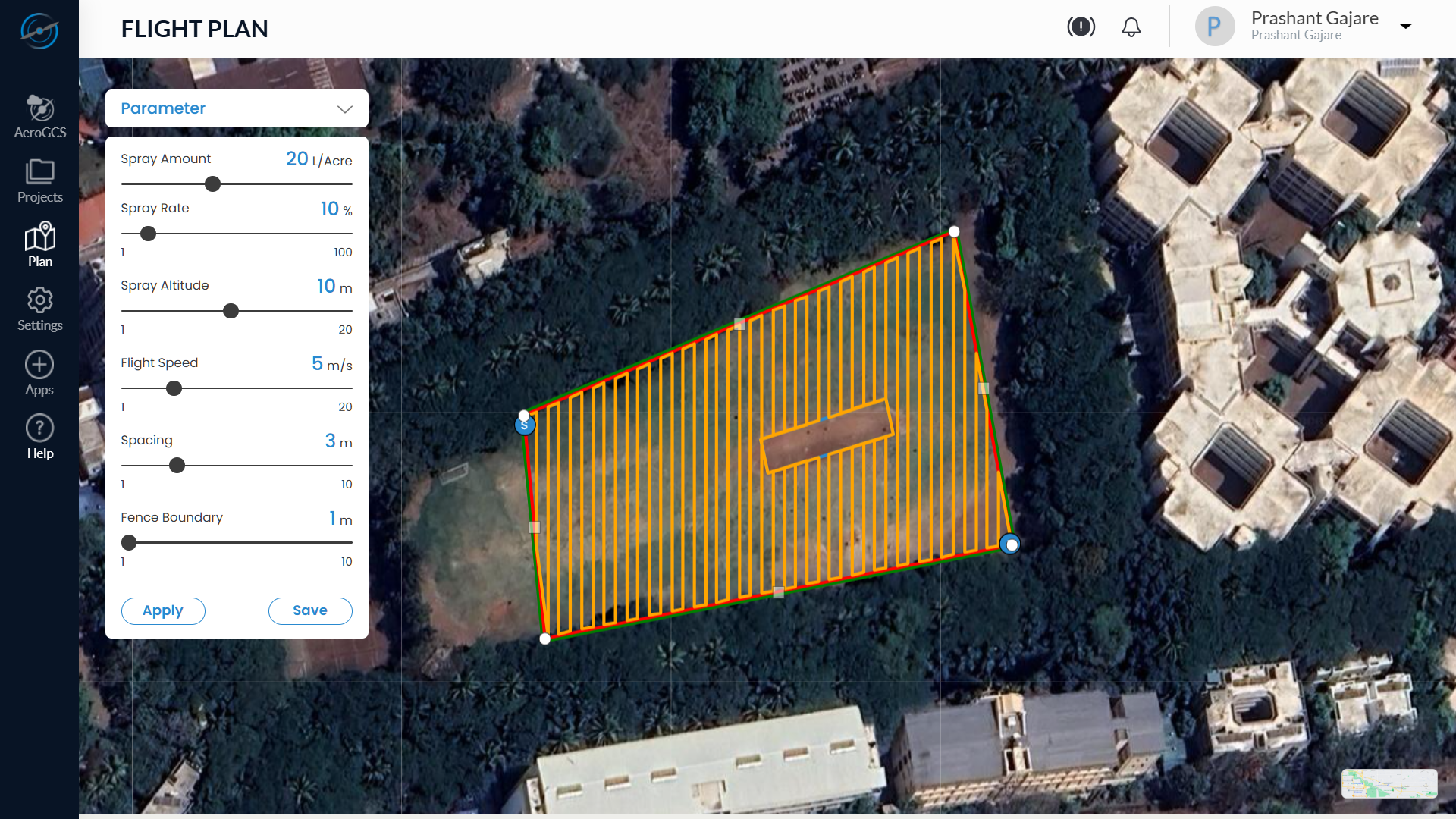
Task: Click the AeroGCS logo icon
Action: (39, 30)
